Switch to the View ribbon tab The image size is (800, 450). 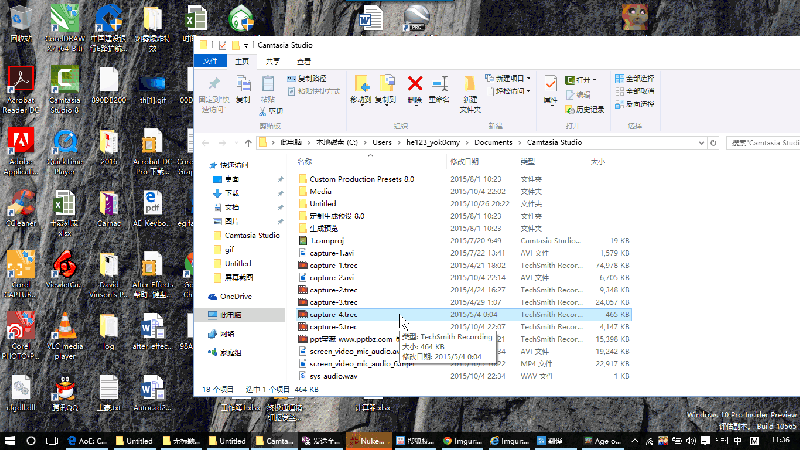point(304,61)
